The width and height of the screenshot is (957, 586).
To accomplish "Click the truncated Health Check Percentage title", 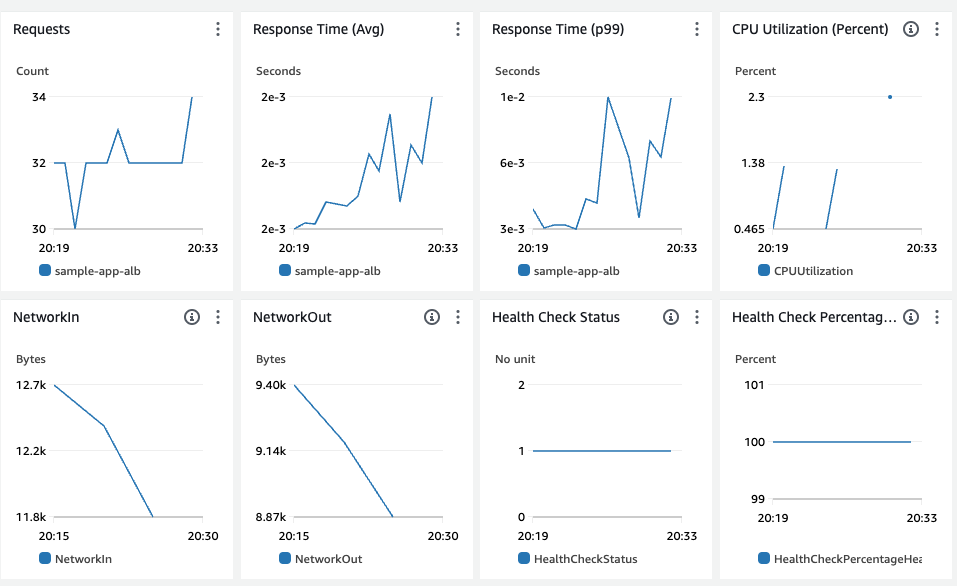I will pos(814,317).
